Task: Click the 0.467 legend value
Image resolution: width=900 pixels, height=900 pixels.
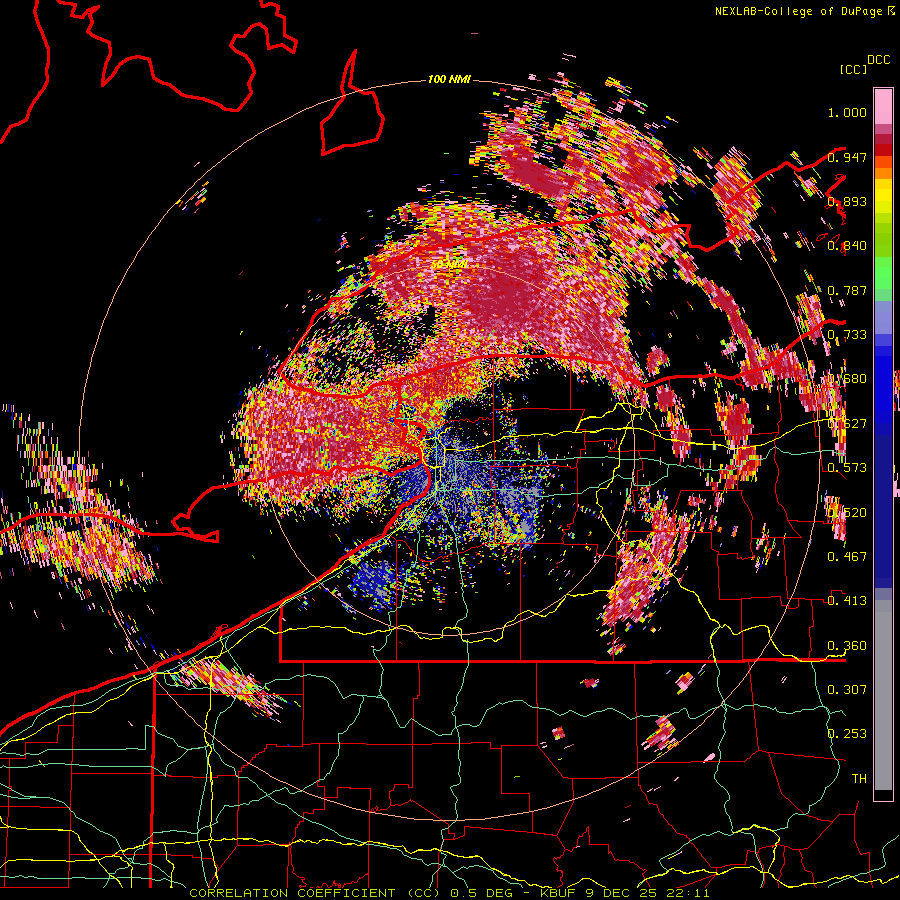Action: (847, 557)
